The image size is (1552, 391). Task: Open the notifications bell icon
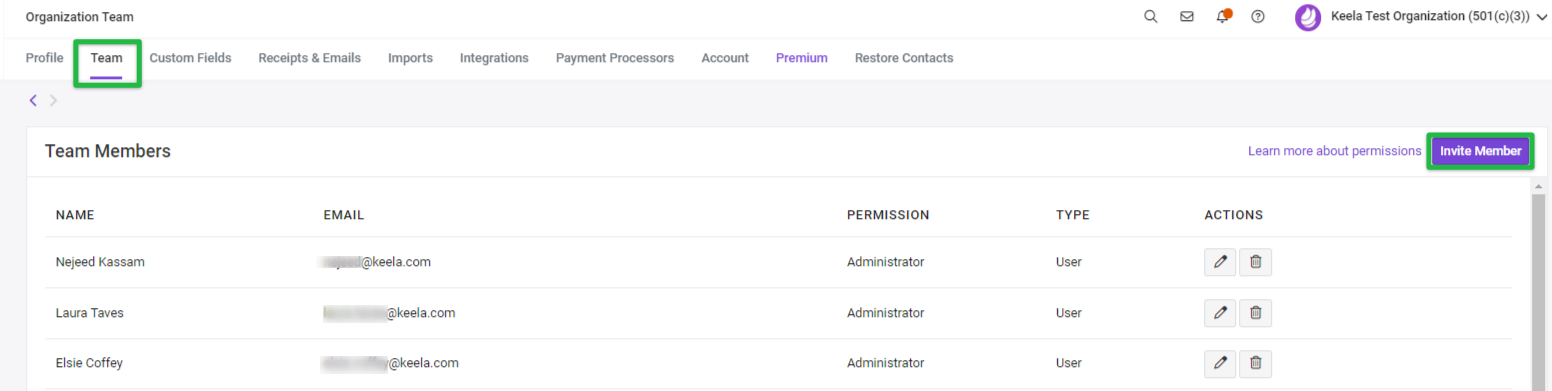tap(1223, 16)
